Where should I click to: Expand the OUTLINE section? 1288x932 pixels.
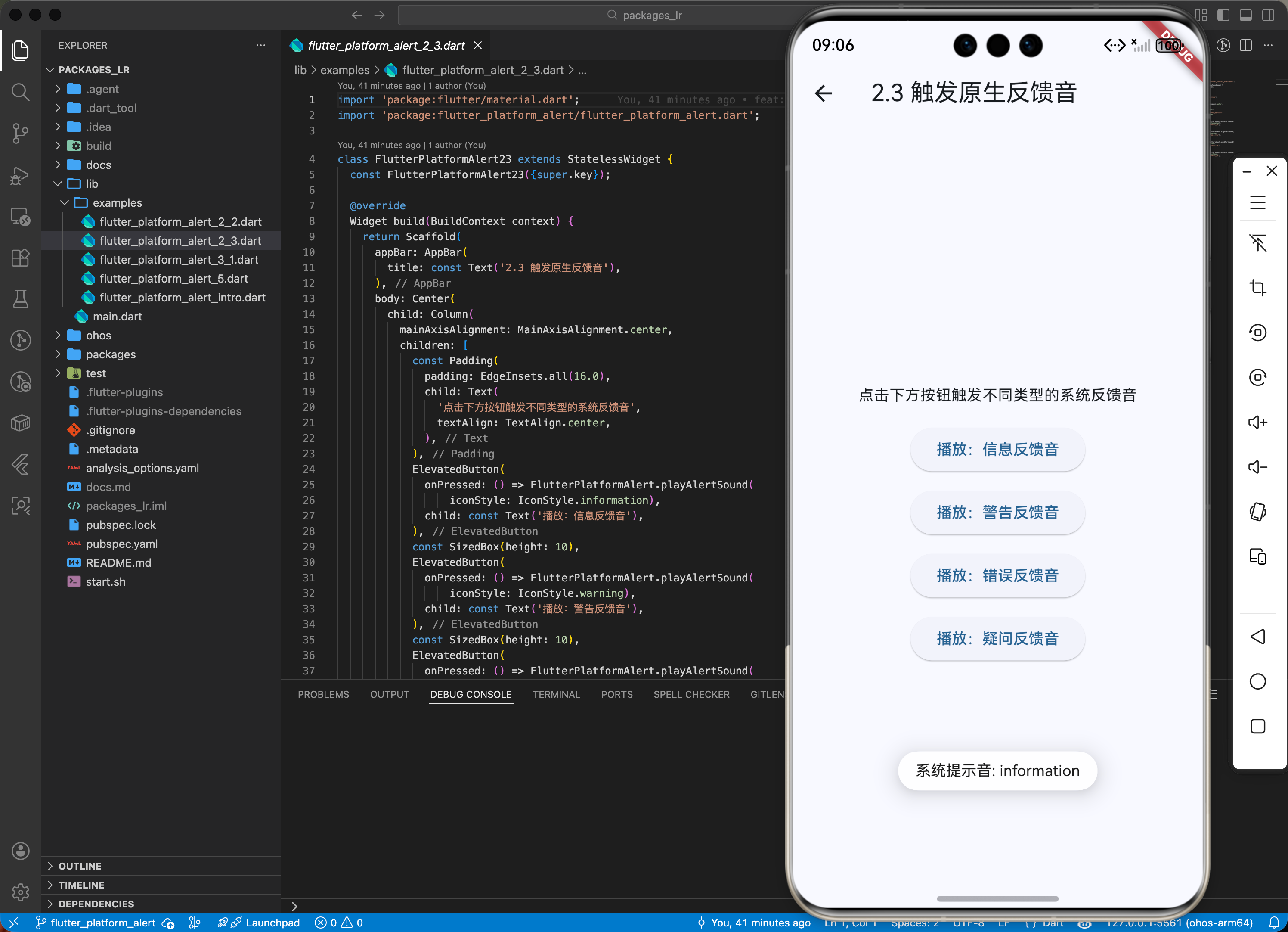(x=80, y=866)
